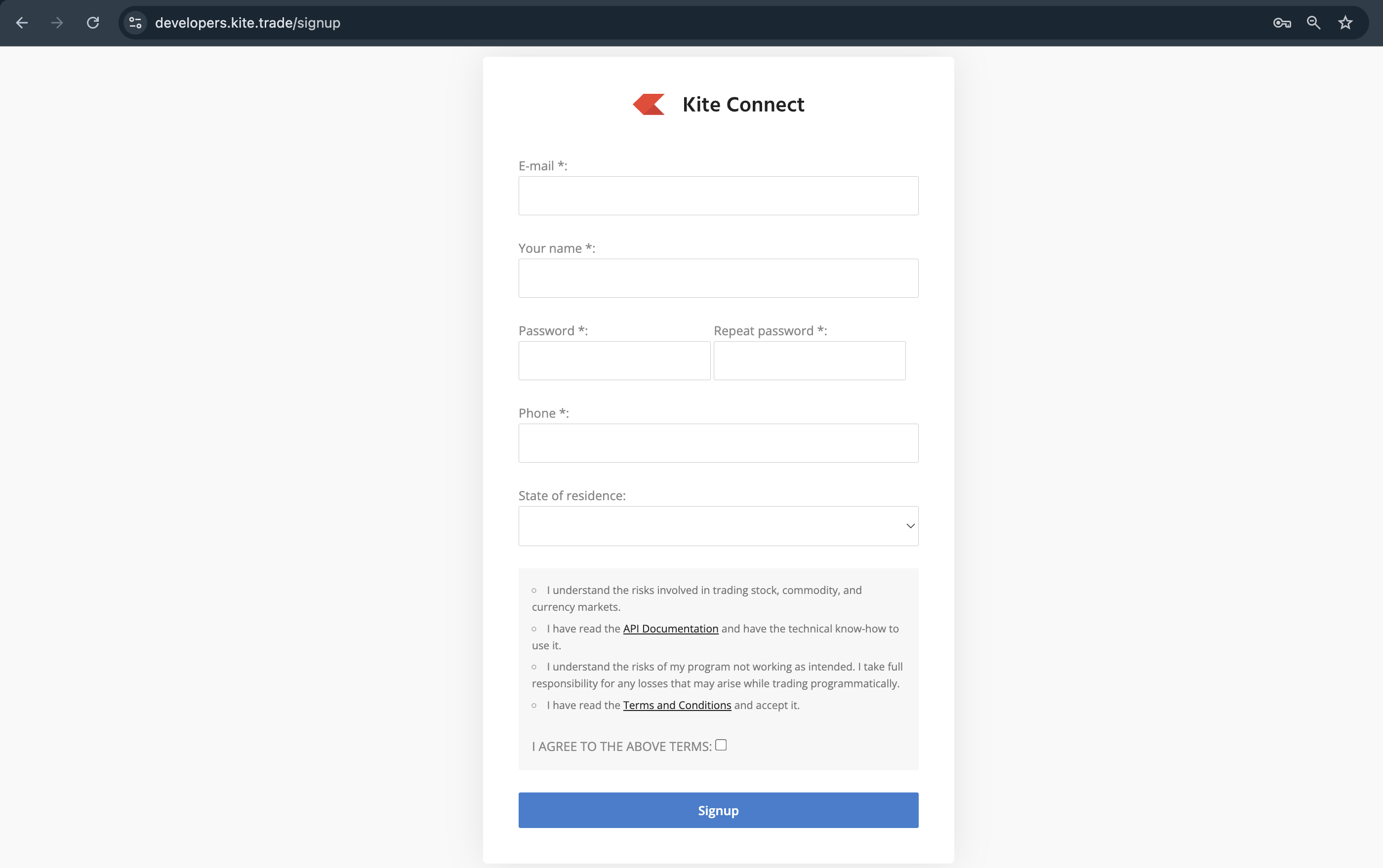
Task: Open the State of residence dropdown
Action: click(x=719, y=526)
